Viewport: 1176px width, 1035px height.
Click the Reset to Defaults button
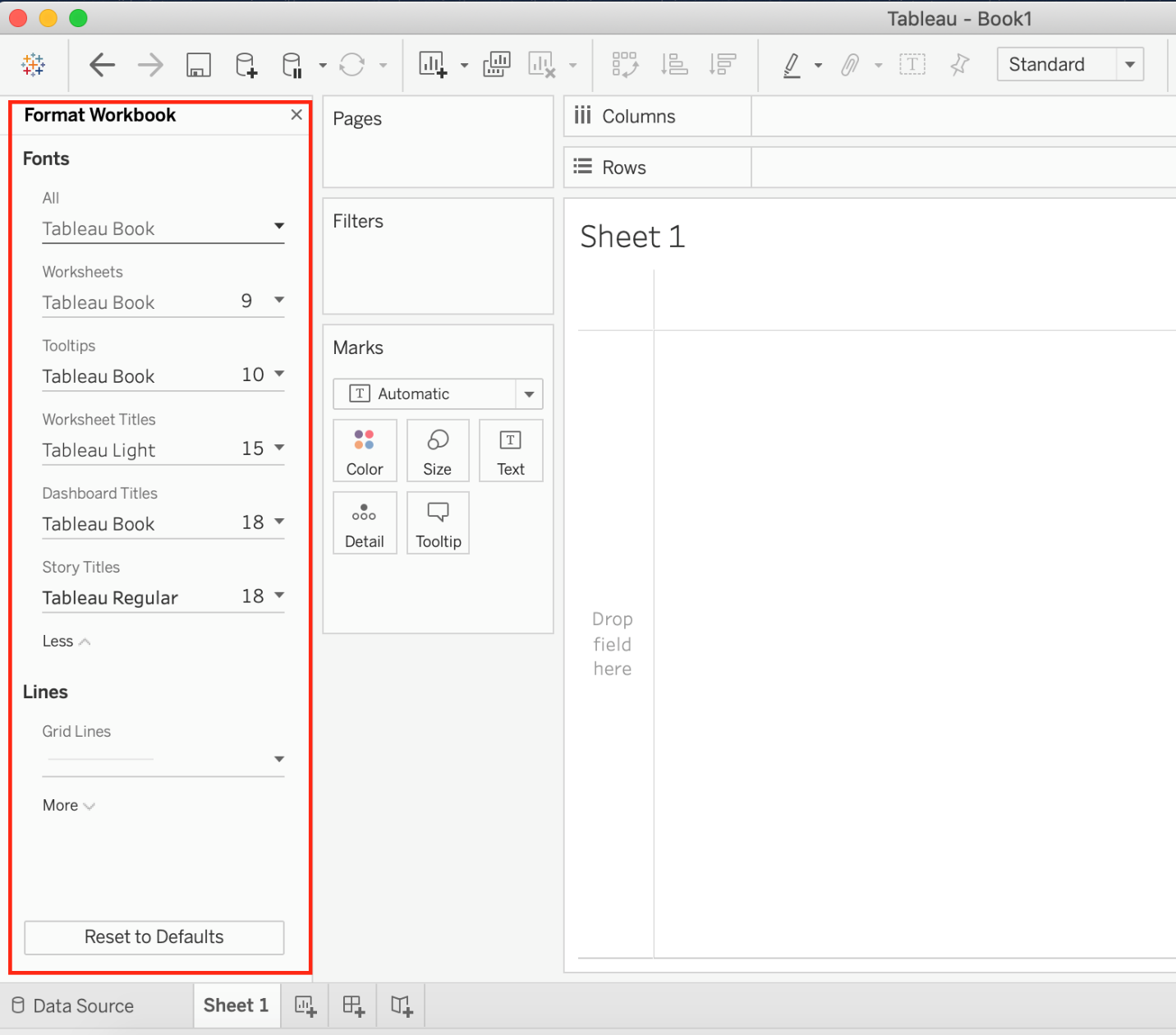[154, 937]
